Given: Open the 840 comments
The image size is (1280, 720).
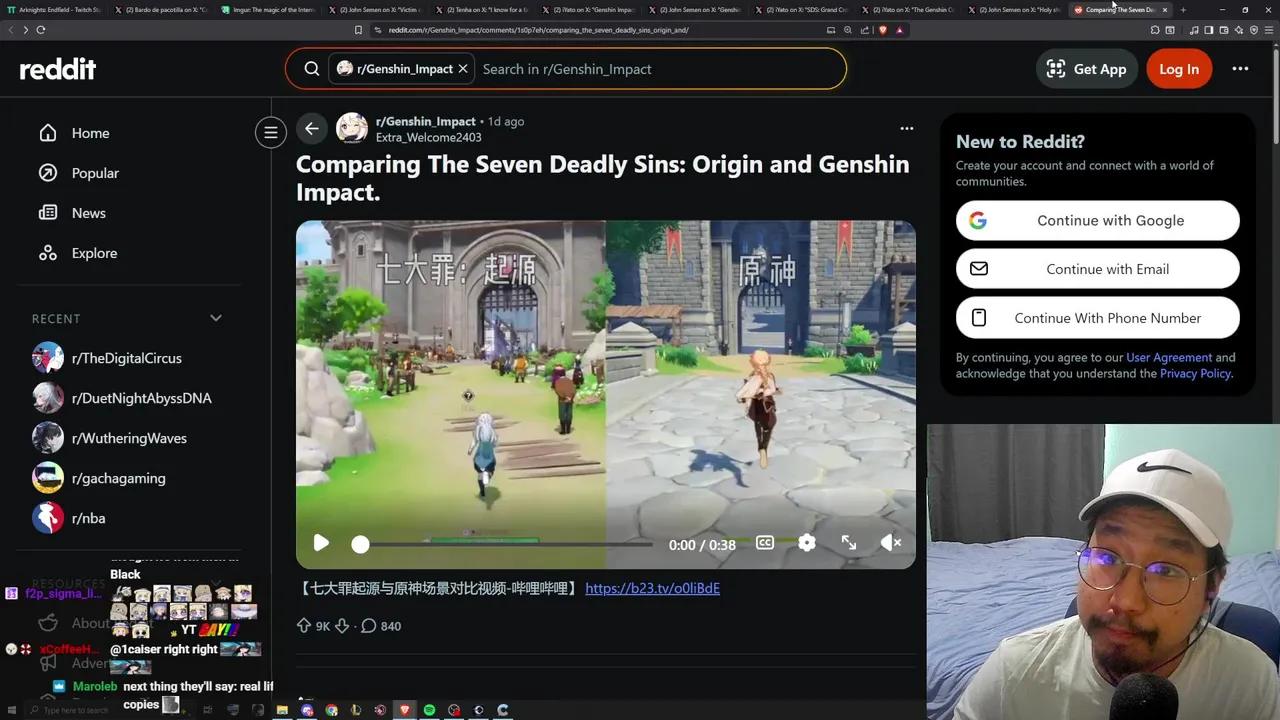Looking at the screenshot, I should coord(381,626).
